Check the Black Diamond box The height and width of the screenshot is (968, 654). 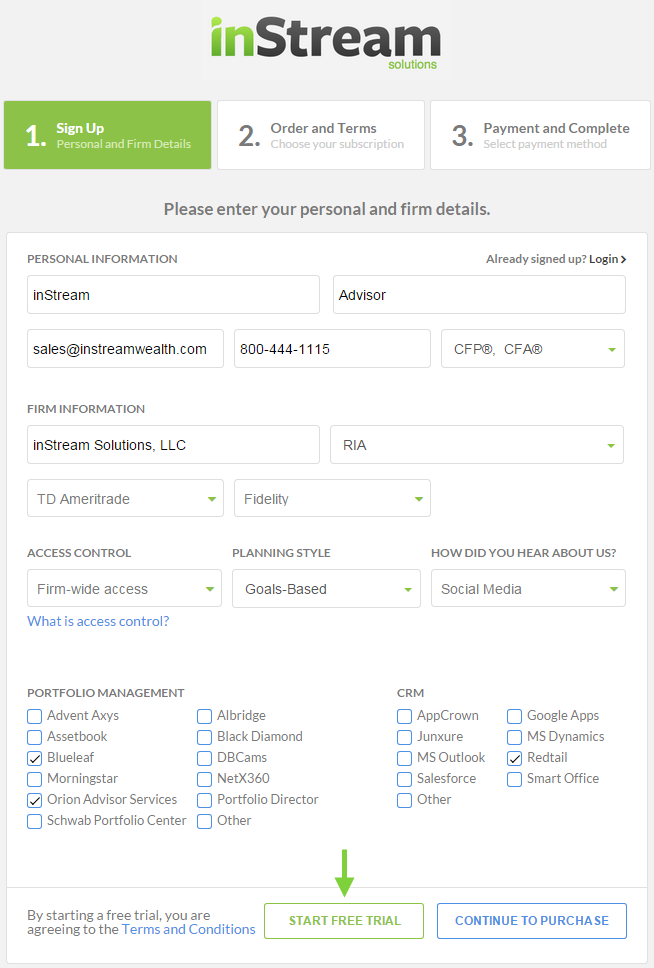coord(204,737)
